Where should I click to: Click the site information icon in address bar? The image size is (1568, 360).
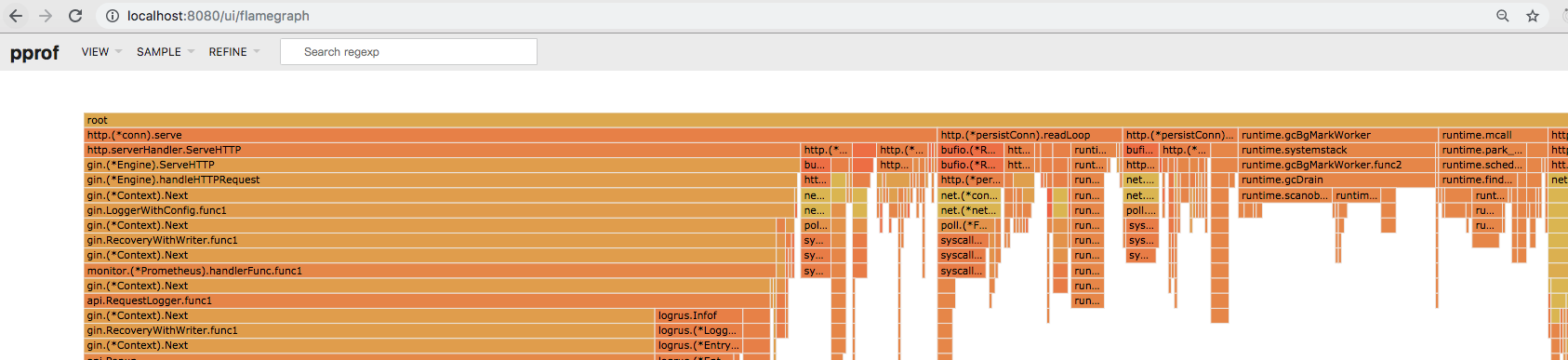click(x=112, y=16)
